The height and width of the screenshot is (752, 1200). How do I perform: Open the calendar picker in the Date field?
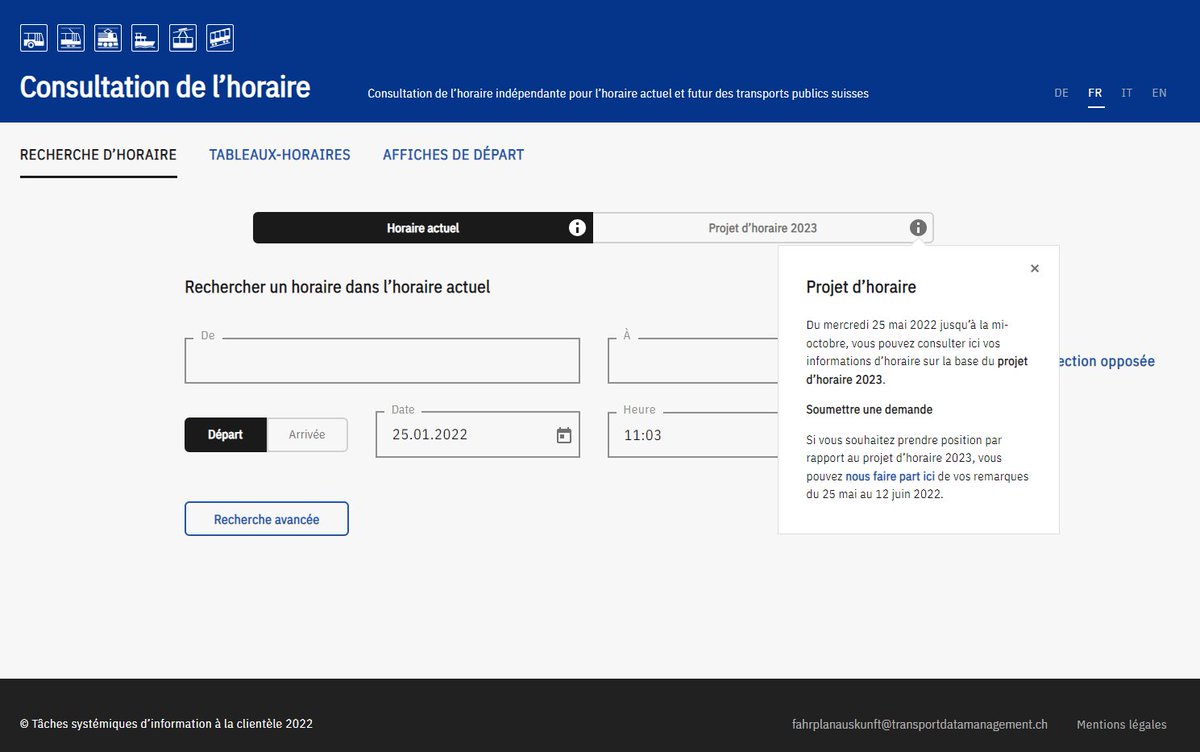pos(564,435)
